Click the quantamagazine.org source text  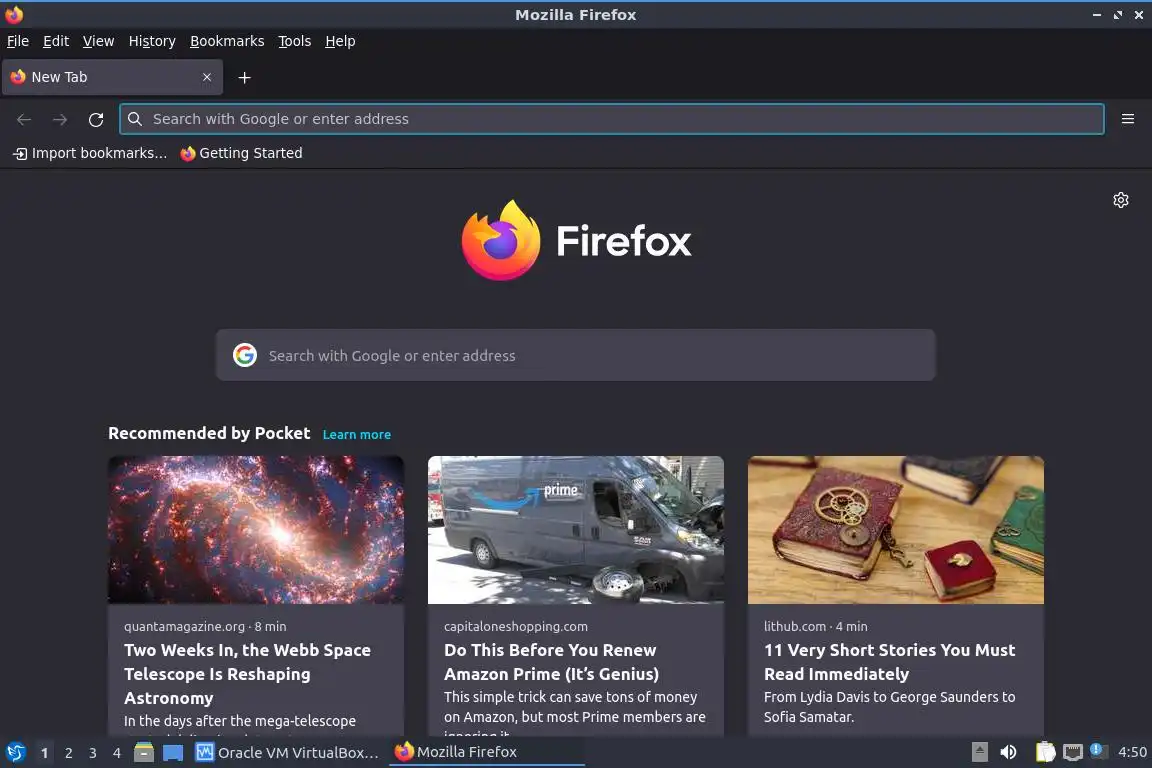(x=184, y=626)
